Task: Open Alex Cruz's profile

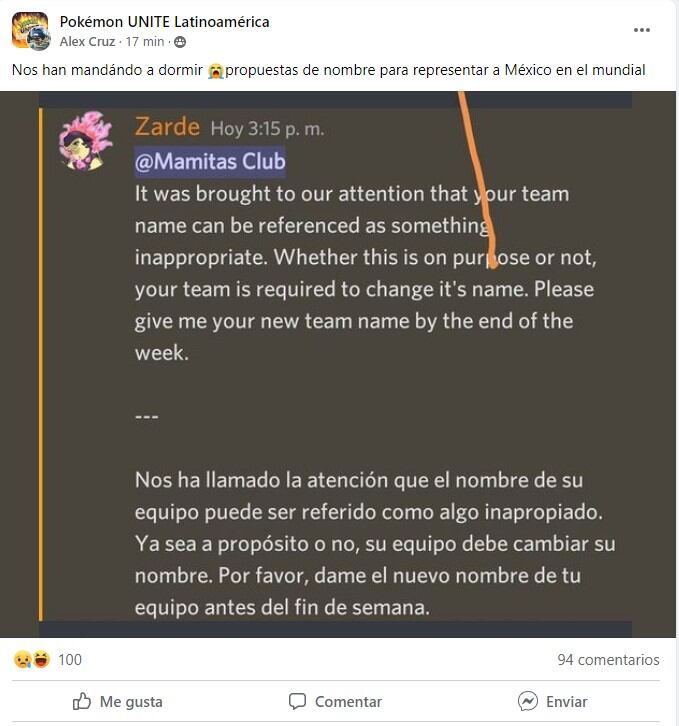Action: click(x=87, y=42)
